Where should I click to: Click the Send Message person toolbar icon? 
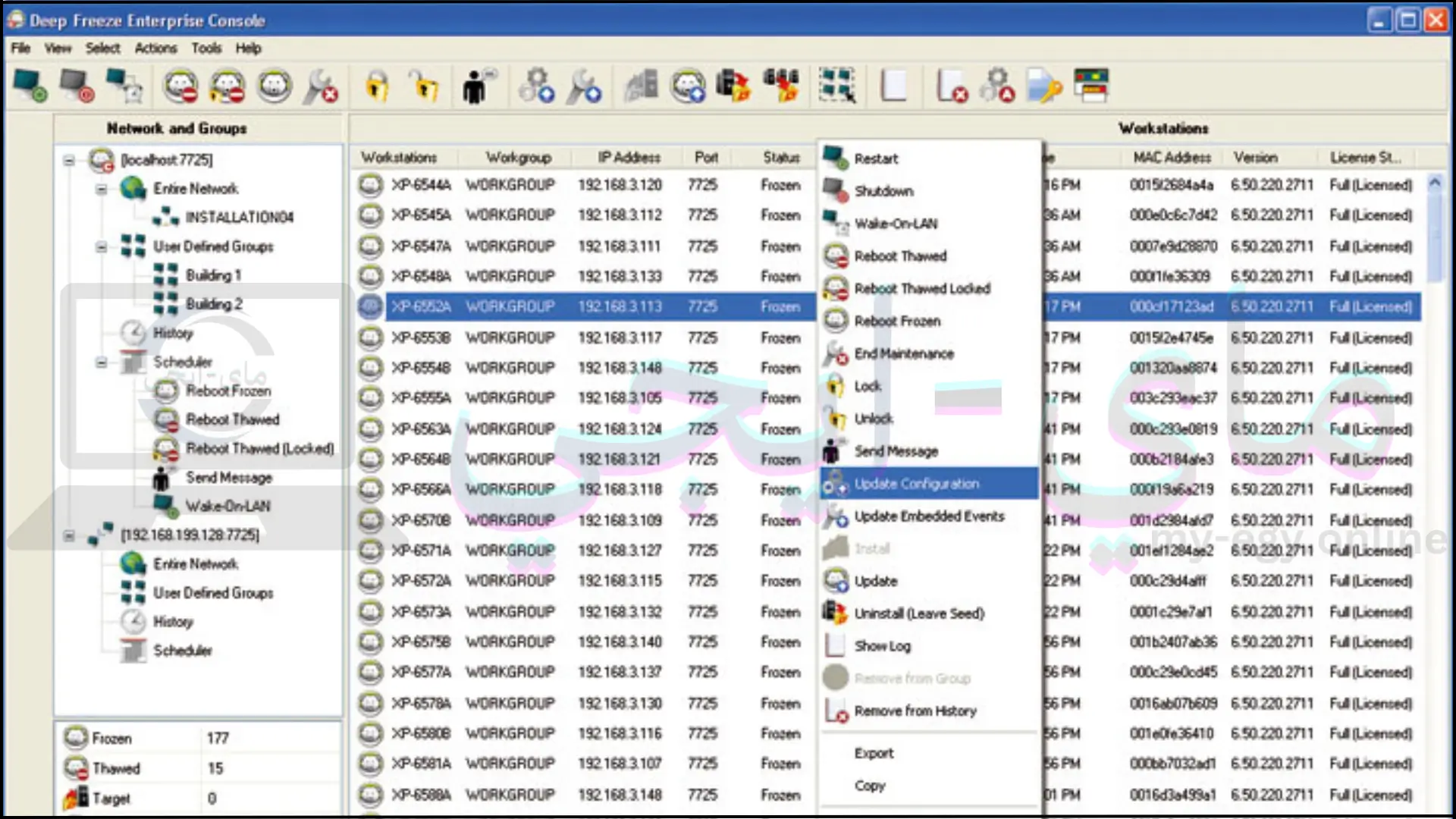coord(478,86)
